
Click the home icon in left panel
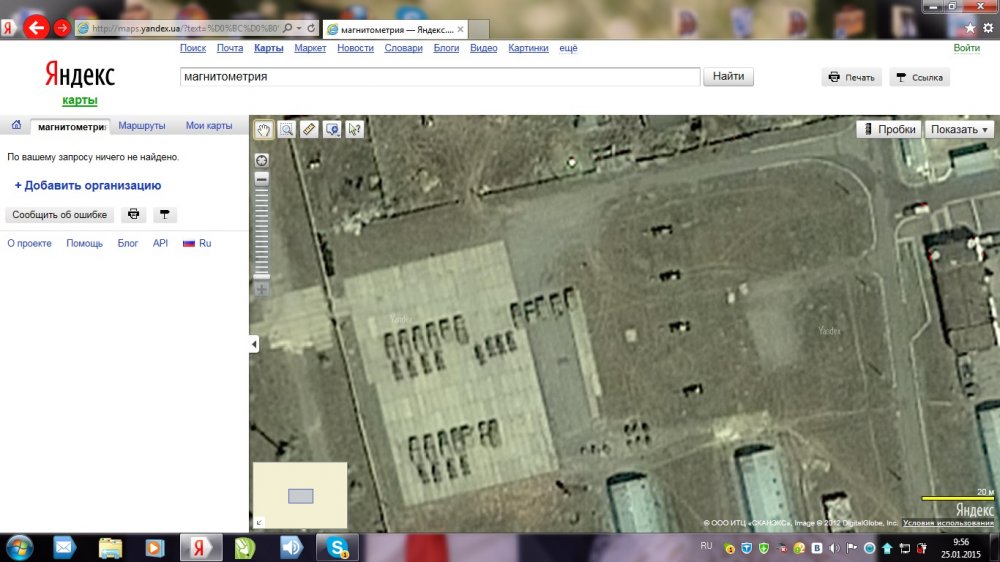coord(16,126)
